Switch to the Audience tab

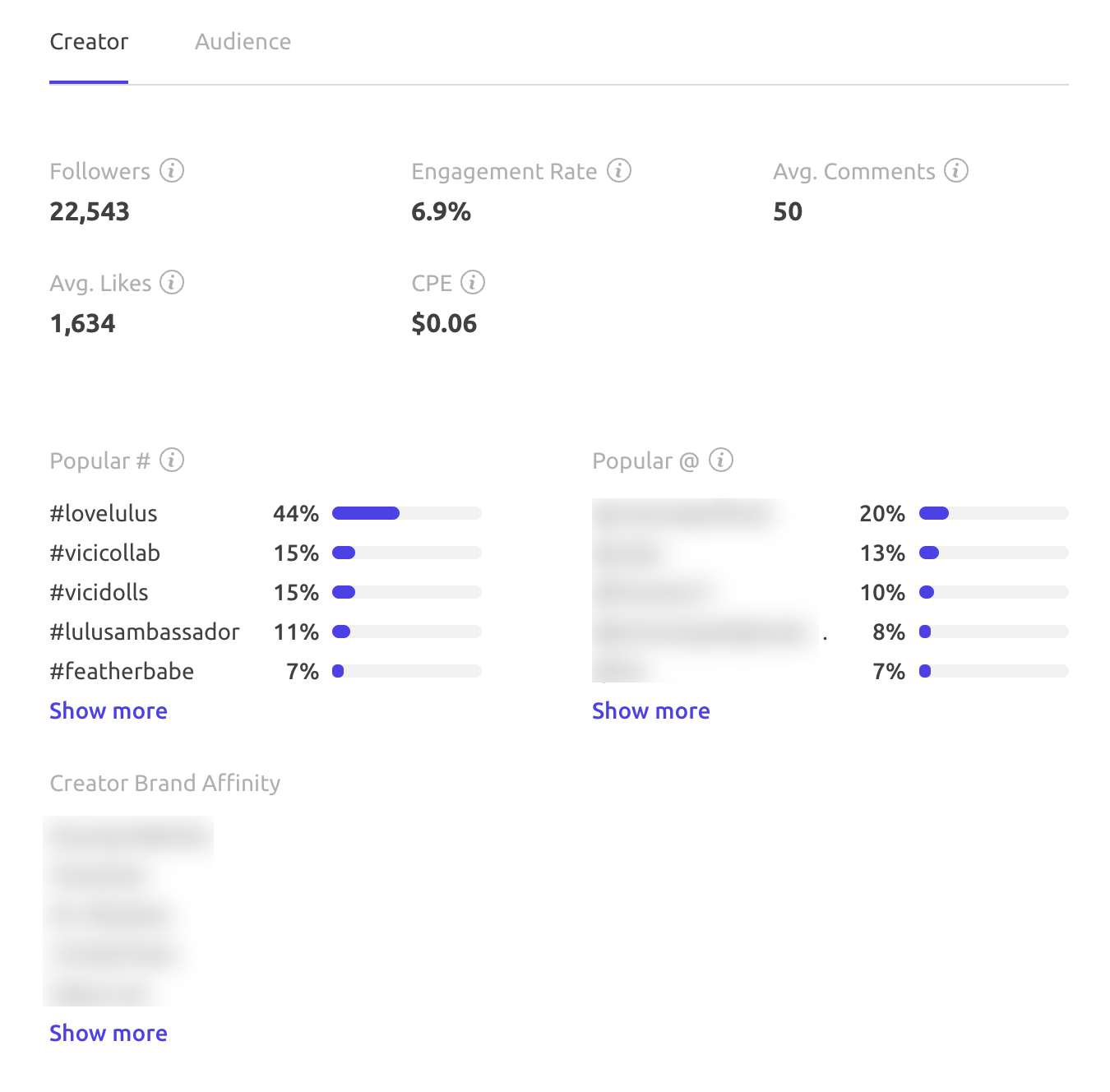[243, 42]
